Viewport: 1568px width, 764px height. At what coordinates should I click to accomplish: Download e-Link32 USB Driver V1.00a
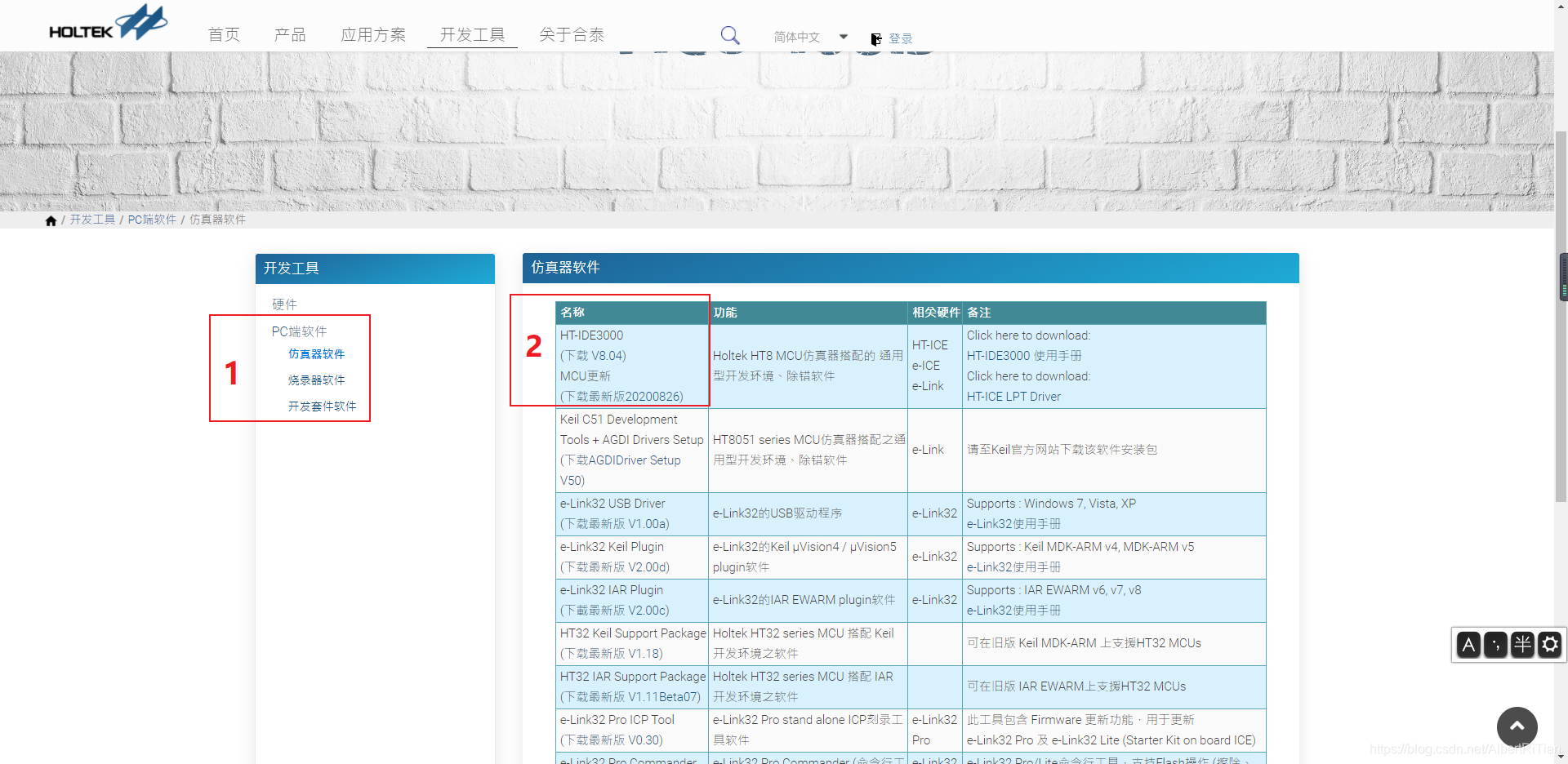[614, 524]
